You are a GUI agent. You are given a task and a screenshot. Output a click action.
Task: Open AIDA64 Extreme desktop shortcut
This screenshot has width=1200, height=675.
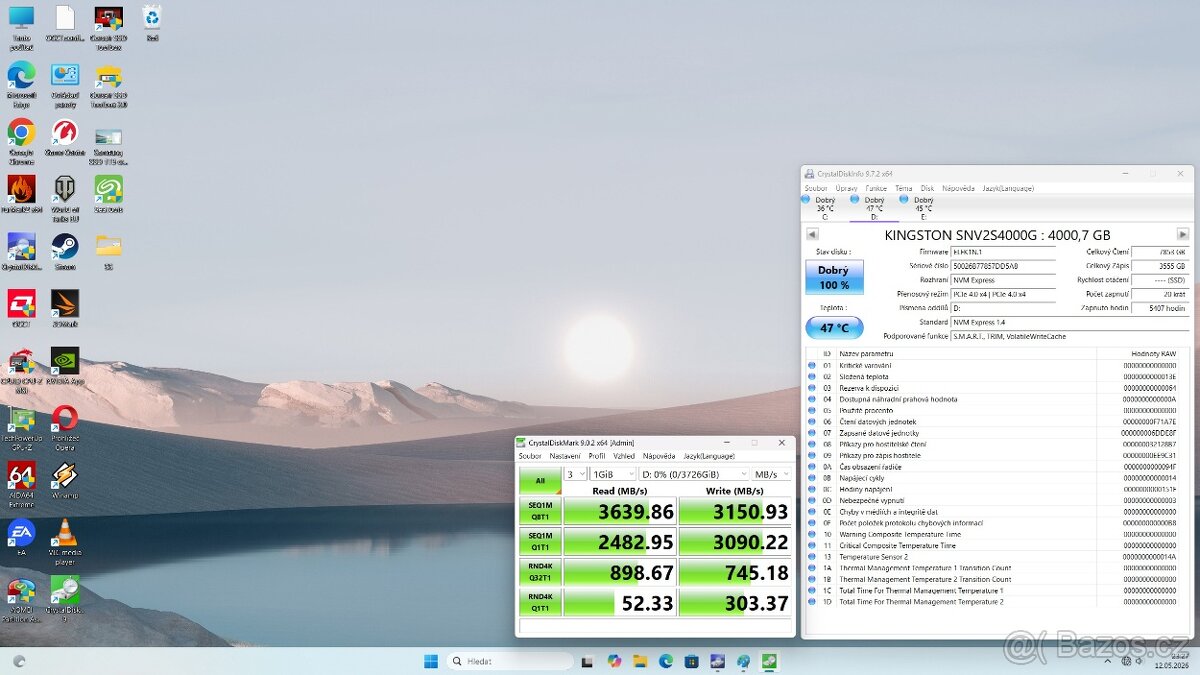21,485
